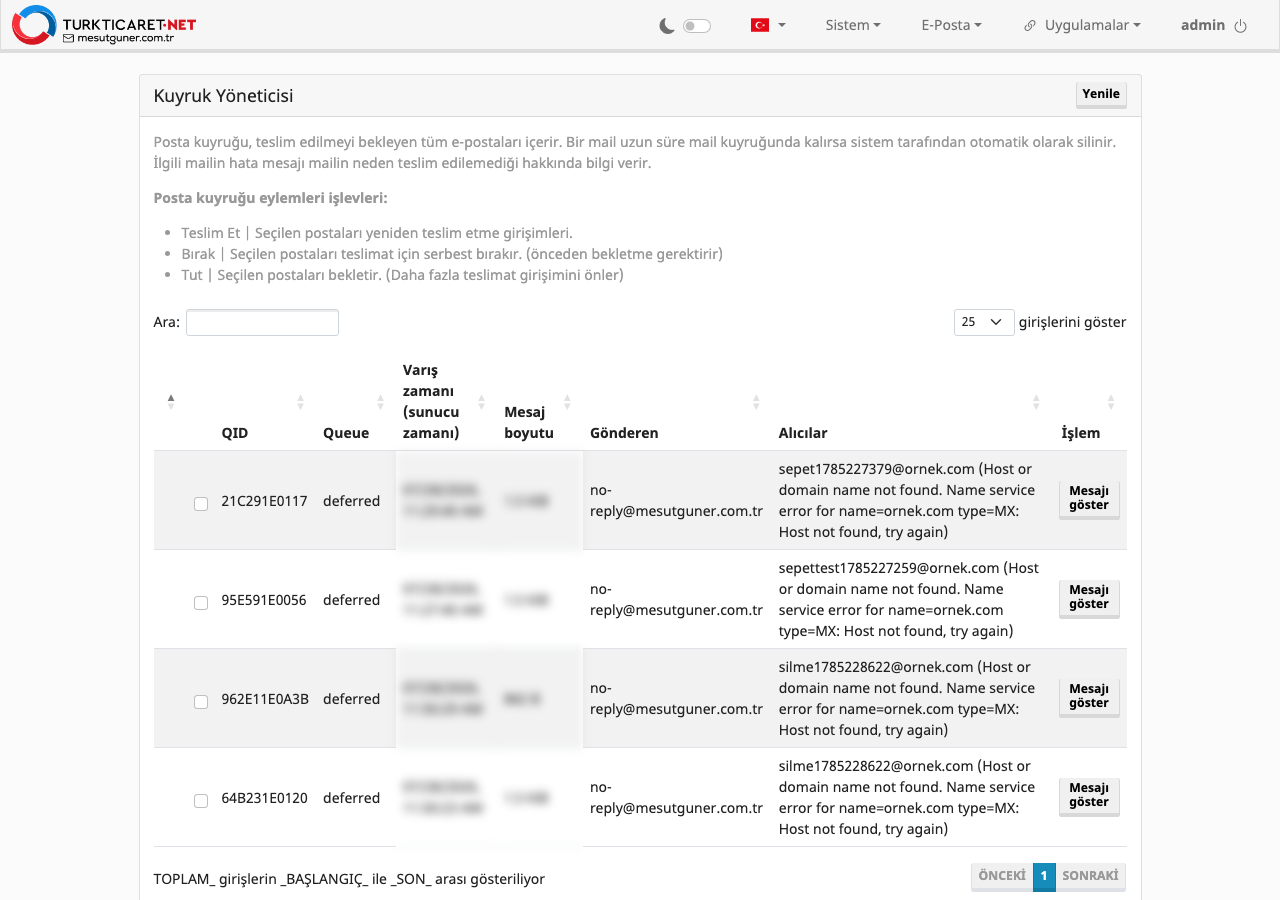Click QID text 21C291E0117
Viewport: 1280px width, 900px height.
[x=264, y=501]
